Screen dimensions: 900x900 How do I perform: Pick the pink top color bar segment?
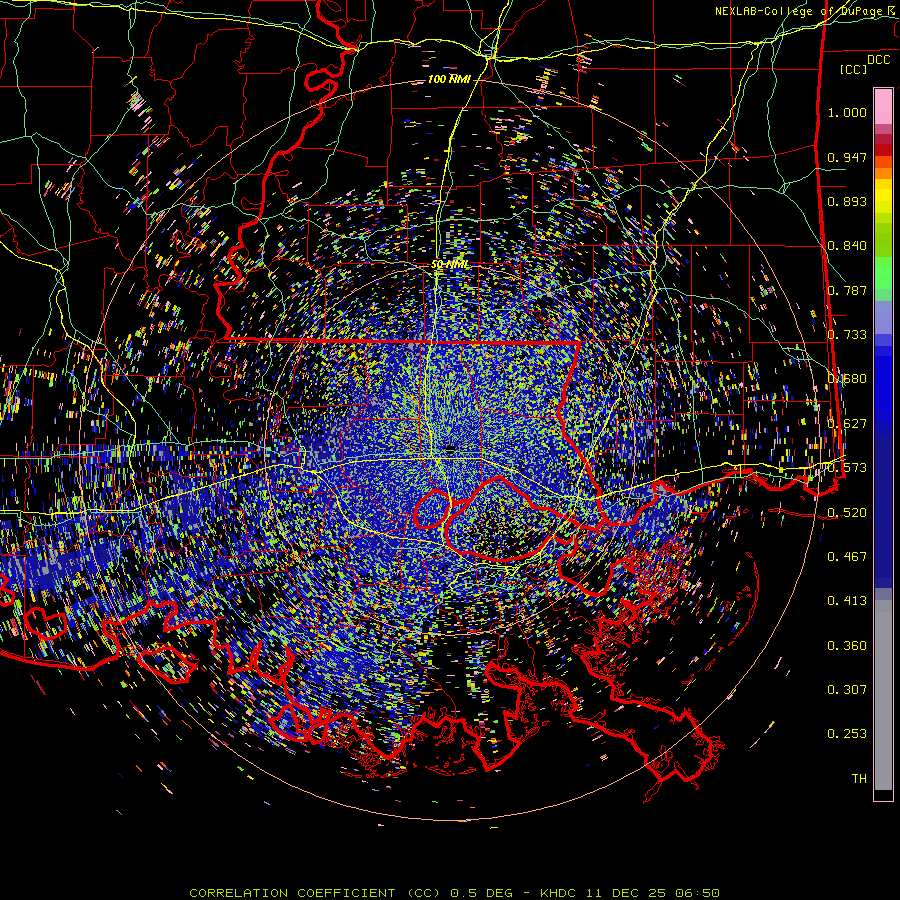click(883, 106)
